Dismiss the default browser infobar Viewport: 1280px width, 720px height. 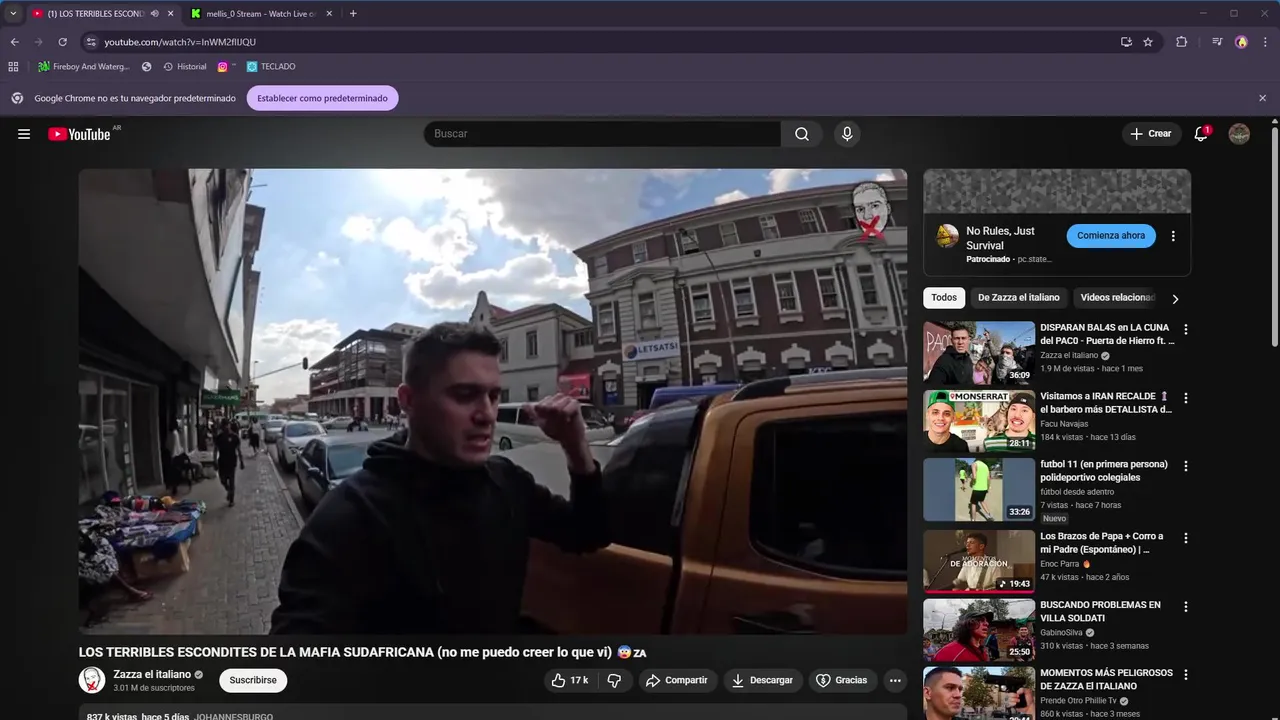point(1262,98)
